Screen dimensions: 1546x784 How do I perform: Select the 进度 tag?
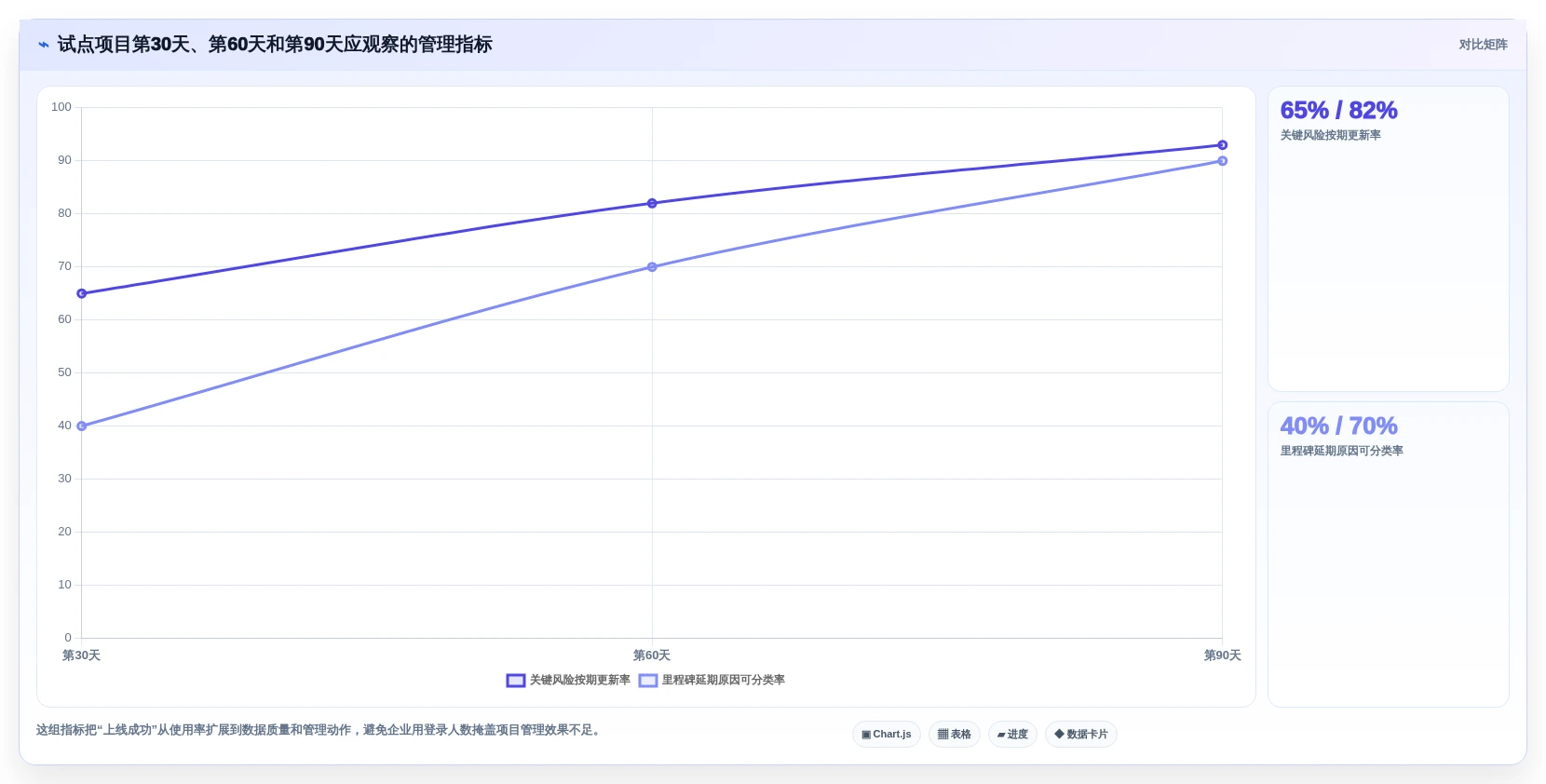(x=1012, y=735)
